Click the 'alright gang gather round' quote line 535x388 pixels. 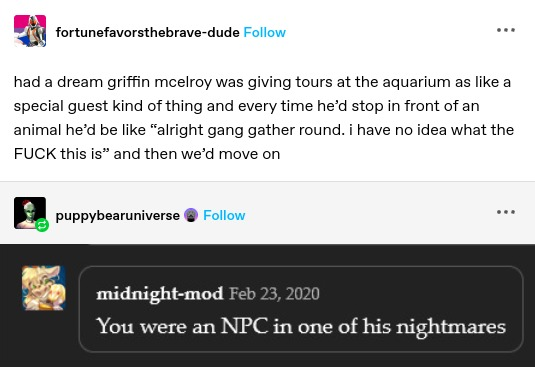pyautogui.click(x=264, y=130)
